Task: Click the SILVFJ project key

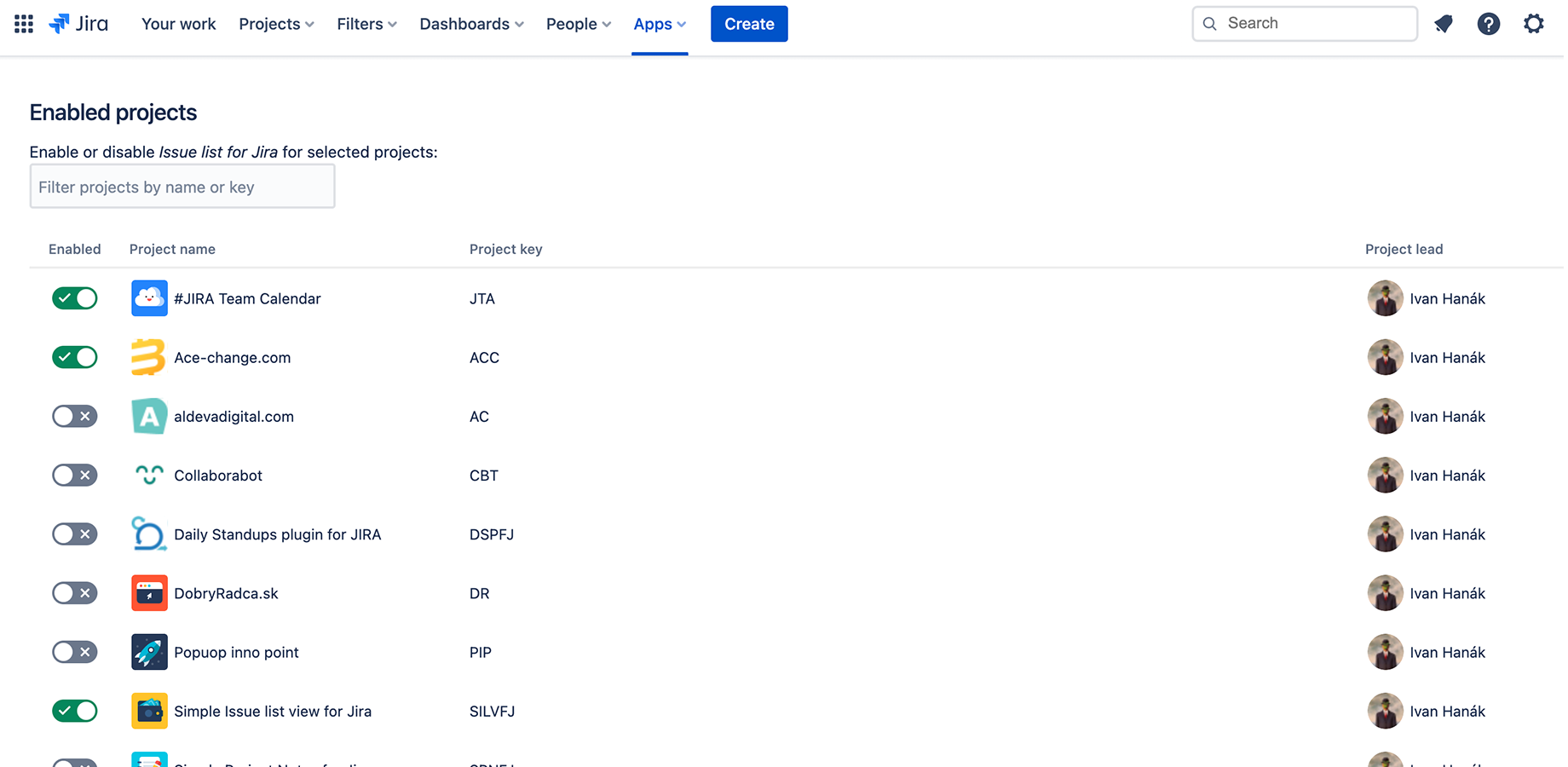Action: (492, 711)
